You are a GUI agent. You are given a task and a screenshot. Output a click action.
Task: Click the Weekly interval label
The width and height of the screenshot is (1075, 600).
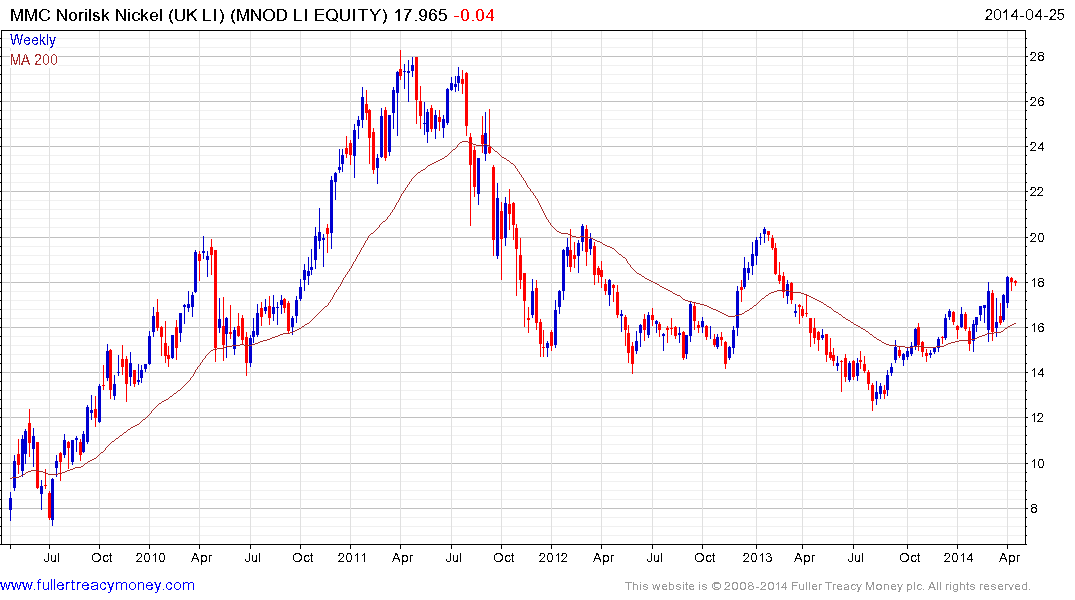tap(33, 40)
